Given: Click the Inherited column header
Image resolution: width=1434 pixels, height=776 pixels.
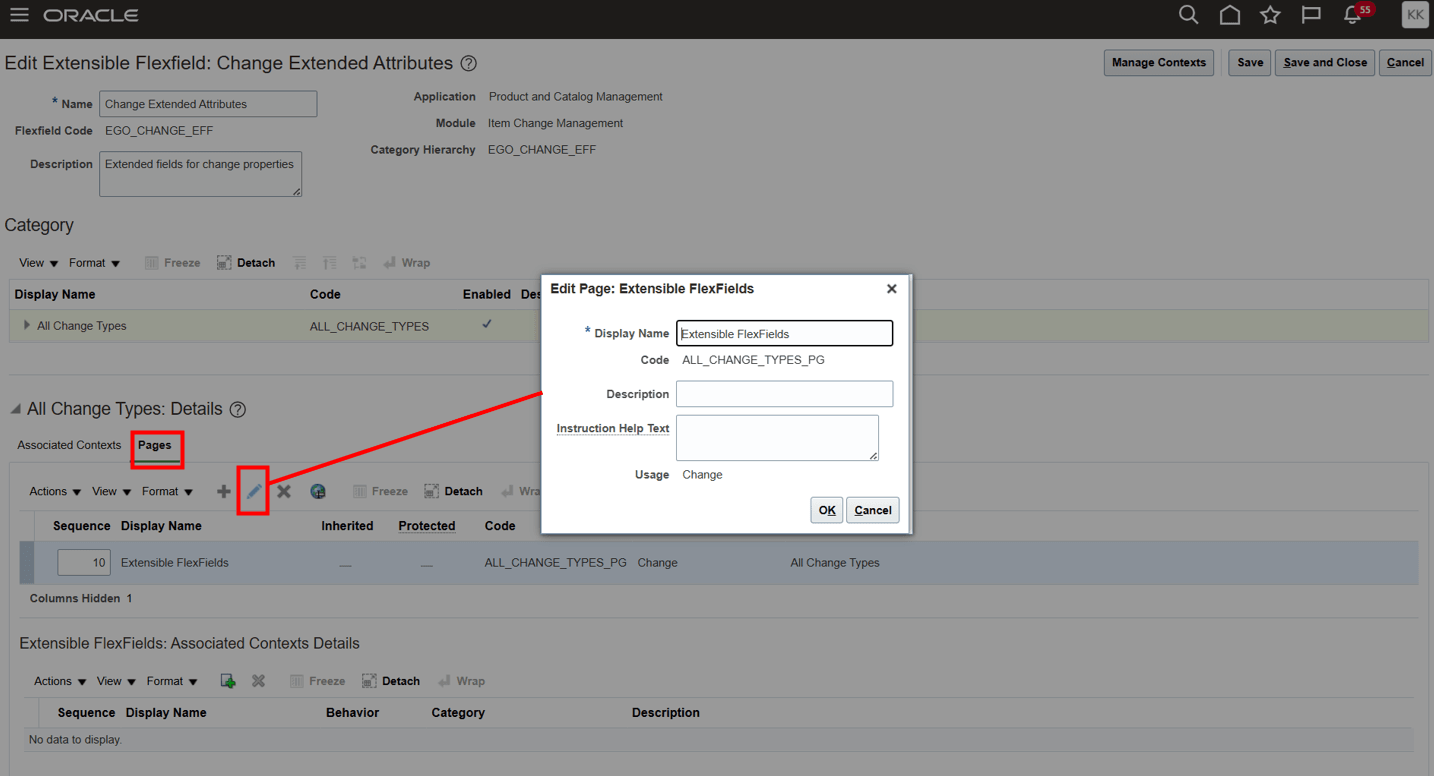Looking at the screenshot, I should point(347,526).
